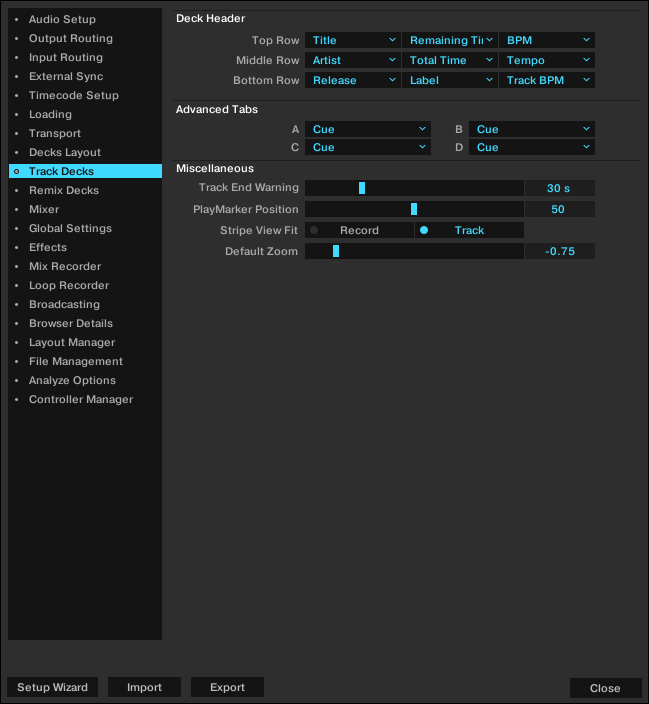This screenshot has width=649, height=704.
Task: Click the PlayMarker Position slider handle
Action: [414, 209]
